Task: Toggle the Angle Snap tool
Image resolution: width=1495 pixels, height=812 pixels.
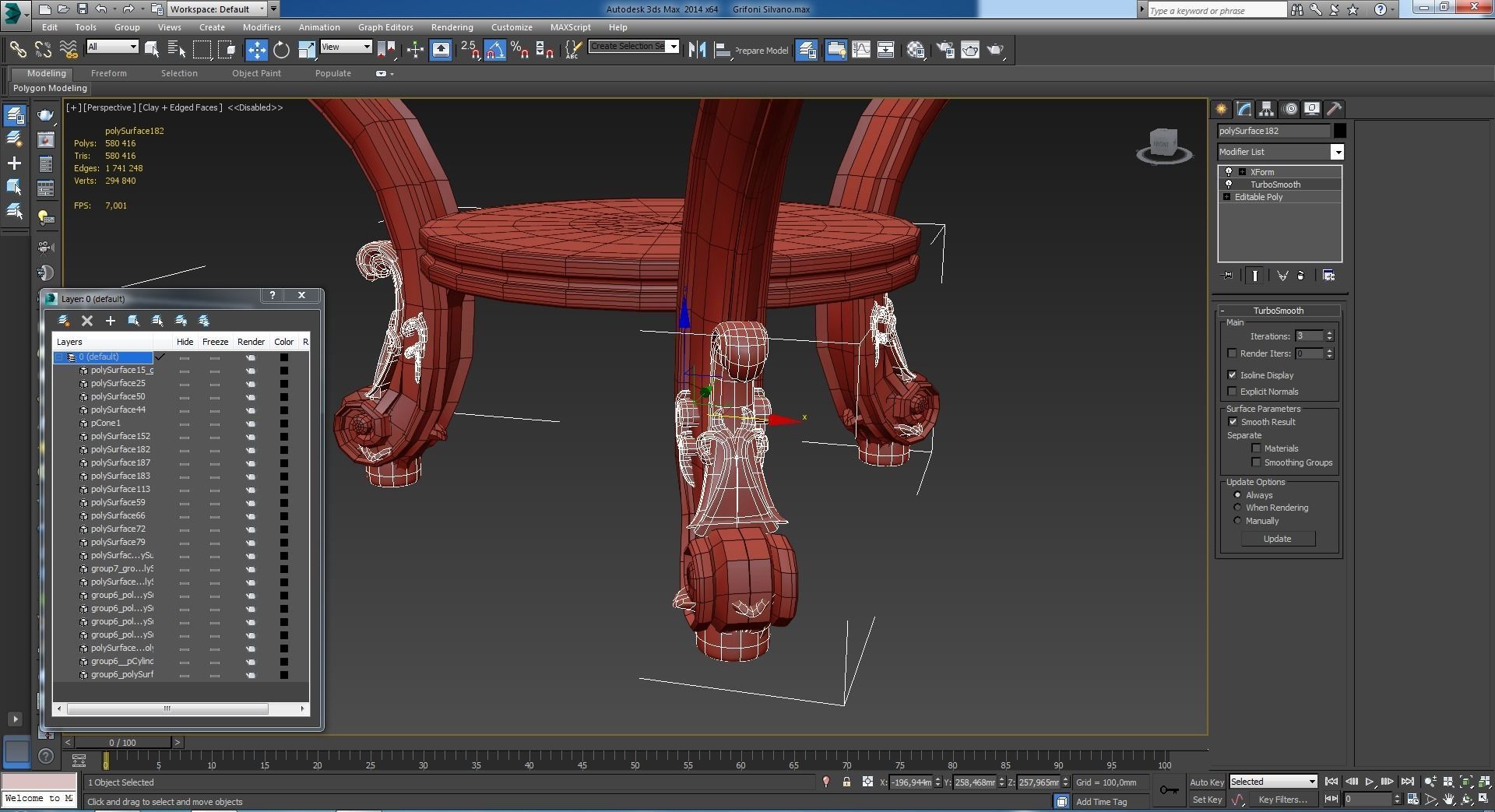Action: [x=495, y=50]
